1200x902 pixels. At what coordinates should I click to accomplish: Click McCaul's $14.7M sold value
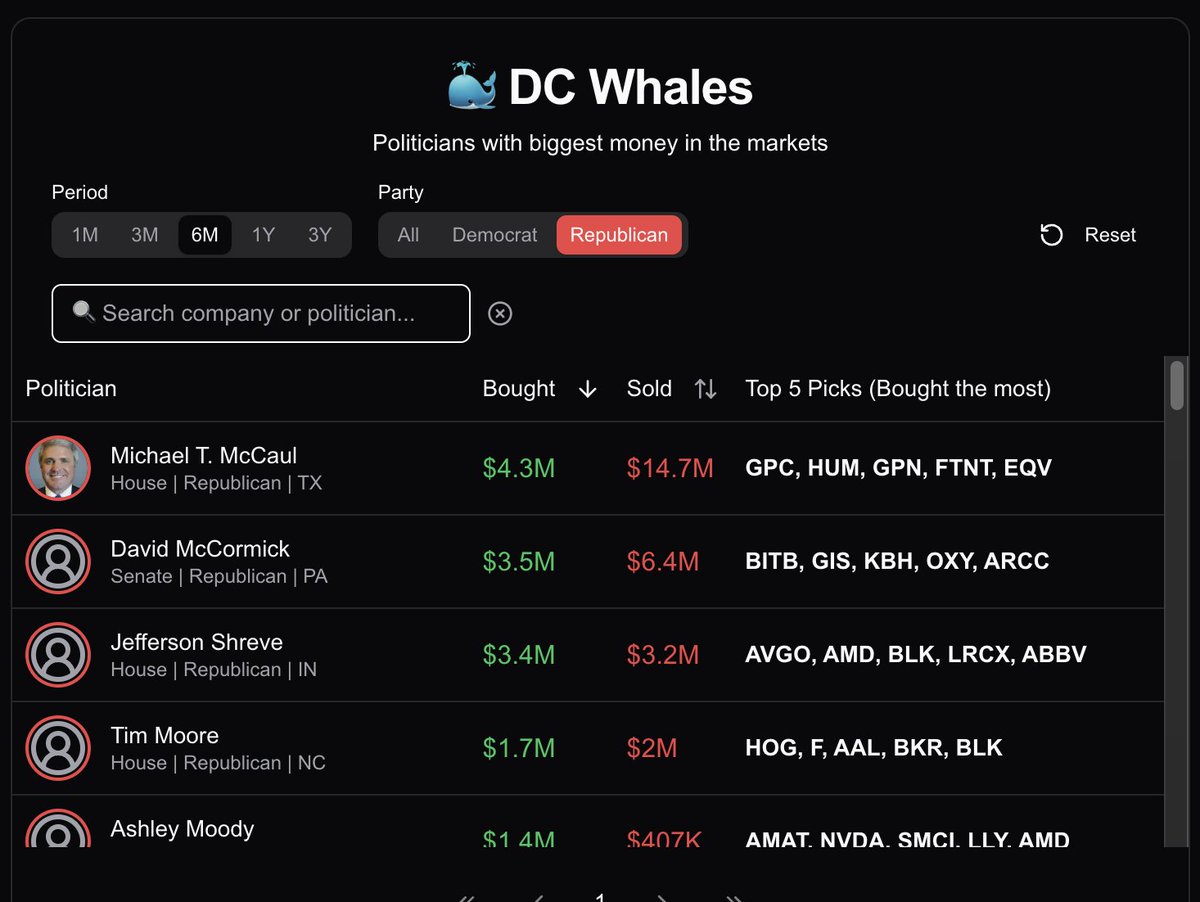tap(670, 468)
